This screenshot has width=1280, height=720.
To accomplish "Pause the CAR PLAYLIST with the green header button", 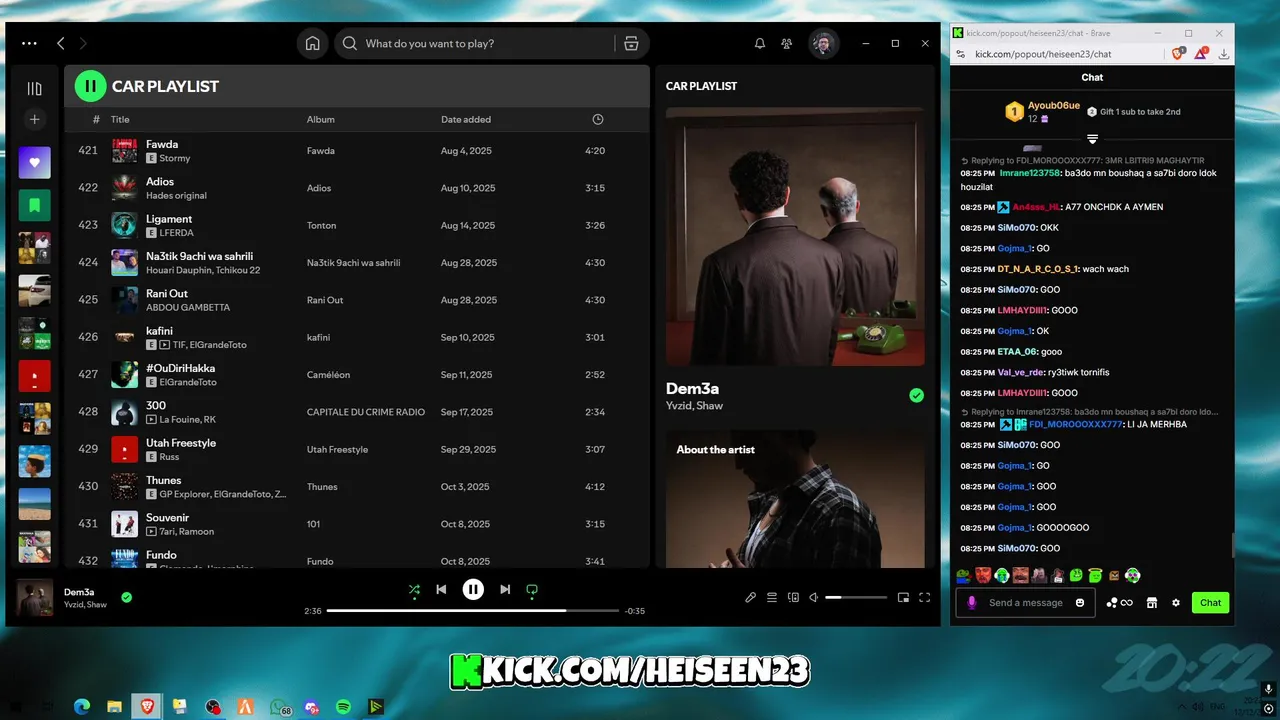I will [x=90, y=86].
